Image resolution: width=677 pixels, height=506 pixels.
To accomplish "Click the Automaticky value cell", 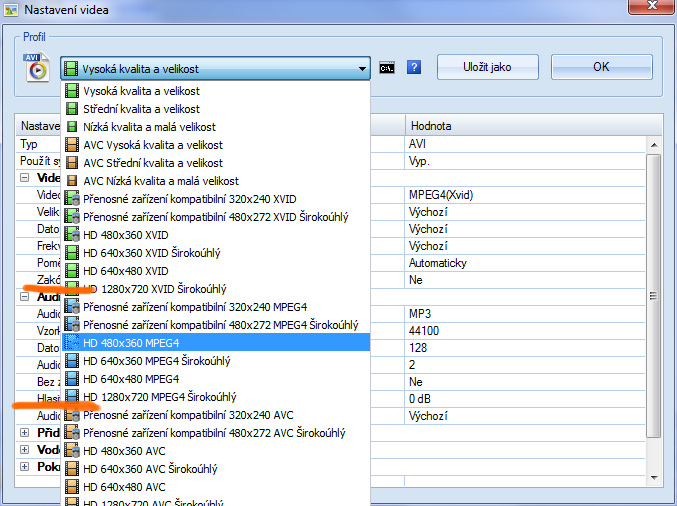I will (x=525, y=263).
